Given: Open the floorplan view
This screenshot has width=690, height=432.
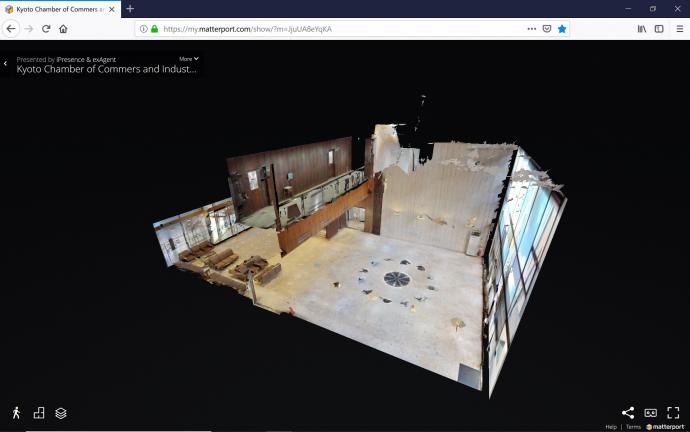Looking at the screenshot, I should click(x=39, y=412).
